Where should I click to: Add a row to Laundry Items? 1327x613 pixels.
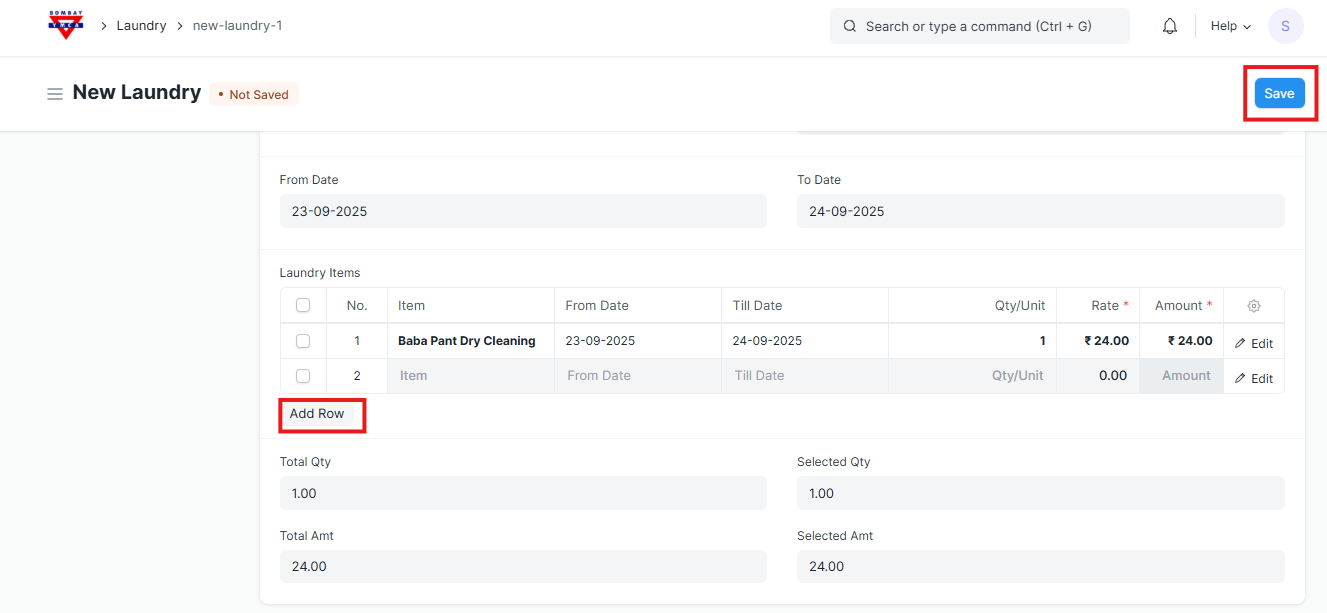pyautogui.click(x=317, y=414)
